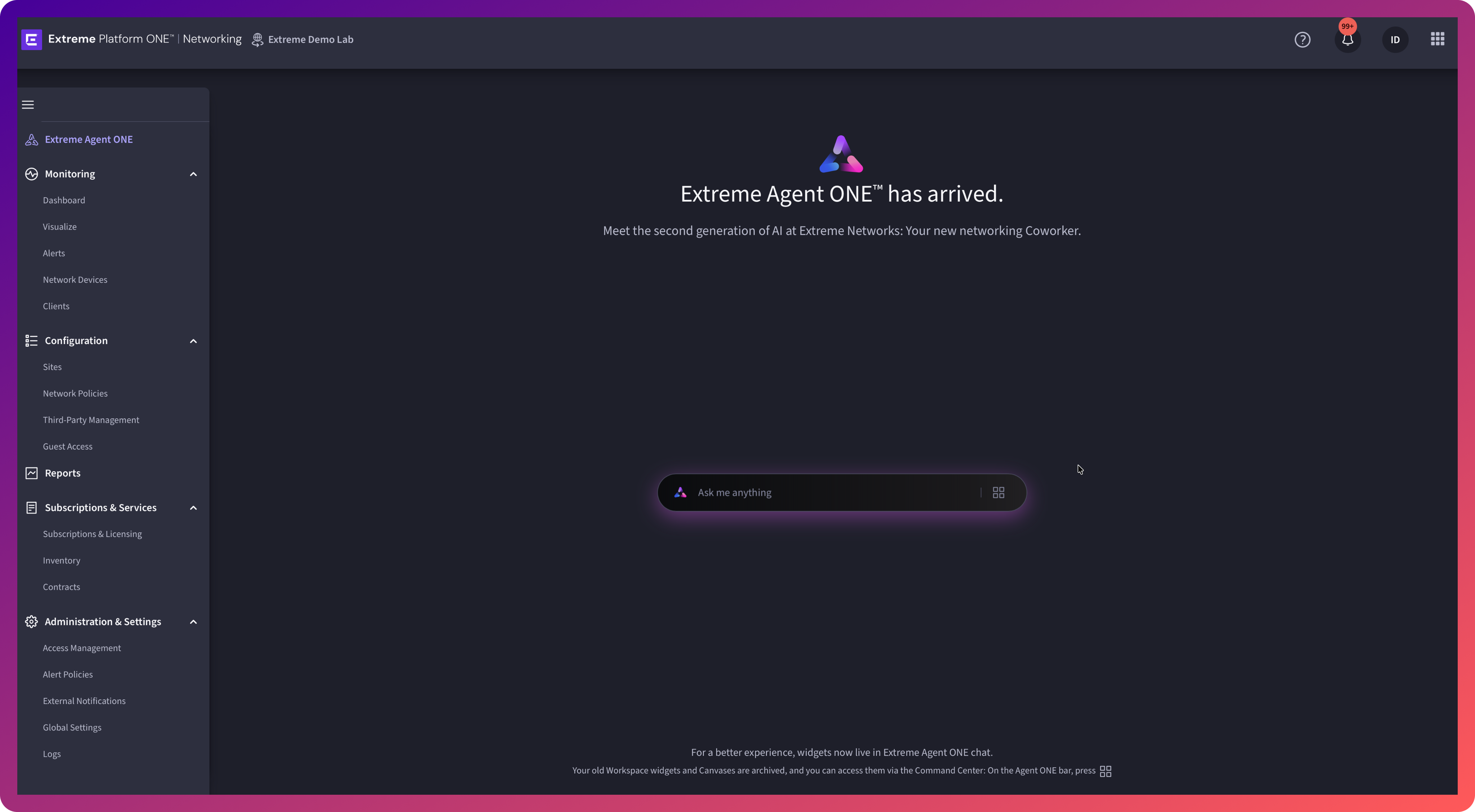
Task: Open the help question mark icon
Action: 1302,40
